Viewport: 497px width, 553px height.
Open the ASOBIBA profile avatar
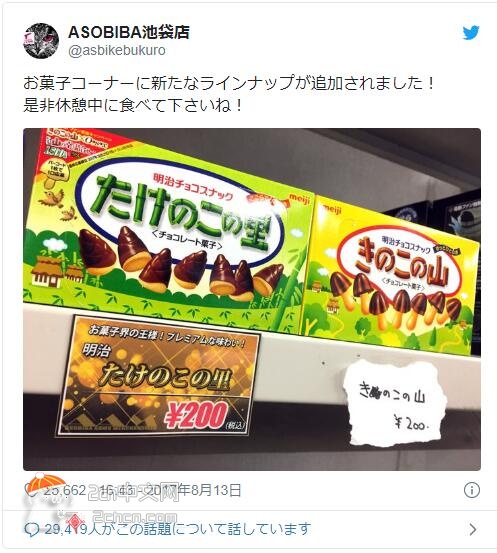pos(41,41)
